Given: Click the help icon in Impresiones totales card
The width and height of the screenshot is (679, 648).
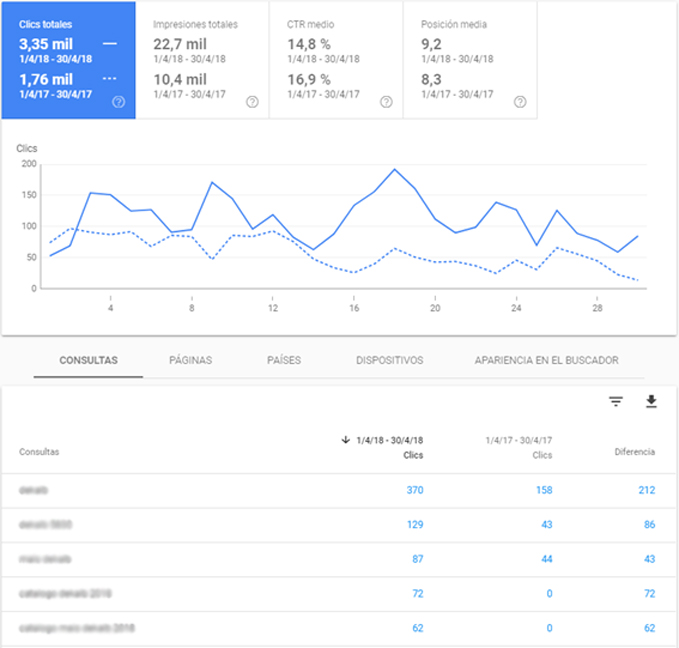Looking at the screenshot, I should pos(252,101).
